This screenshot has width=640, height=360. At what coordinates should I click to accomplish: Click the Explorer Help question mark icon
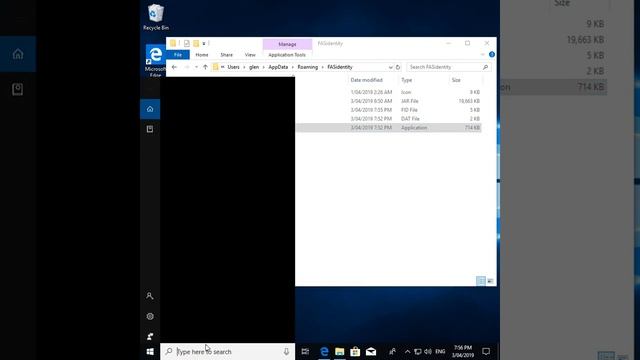492,54
